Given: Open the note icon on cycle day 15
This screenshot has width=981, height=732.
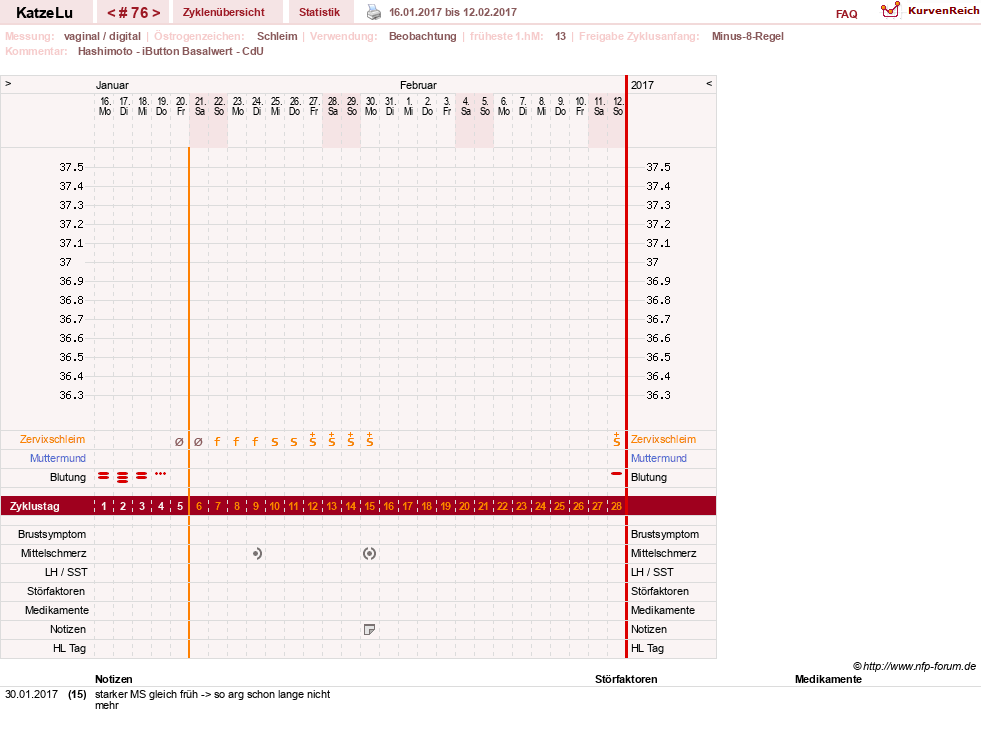Looking at the screenshot, I should tap(369, 629).
